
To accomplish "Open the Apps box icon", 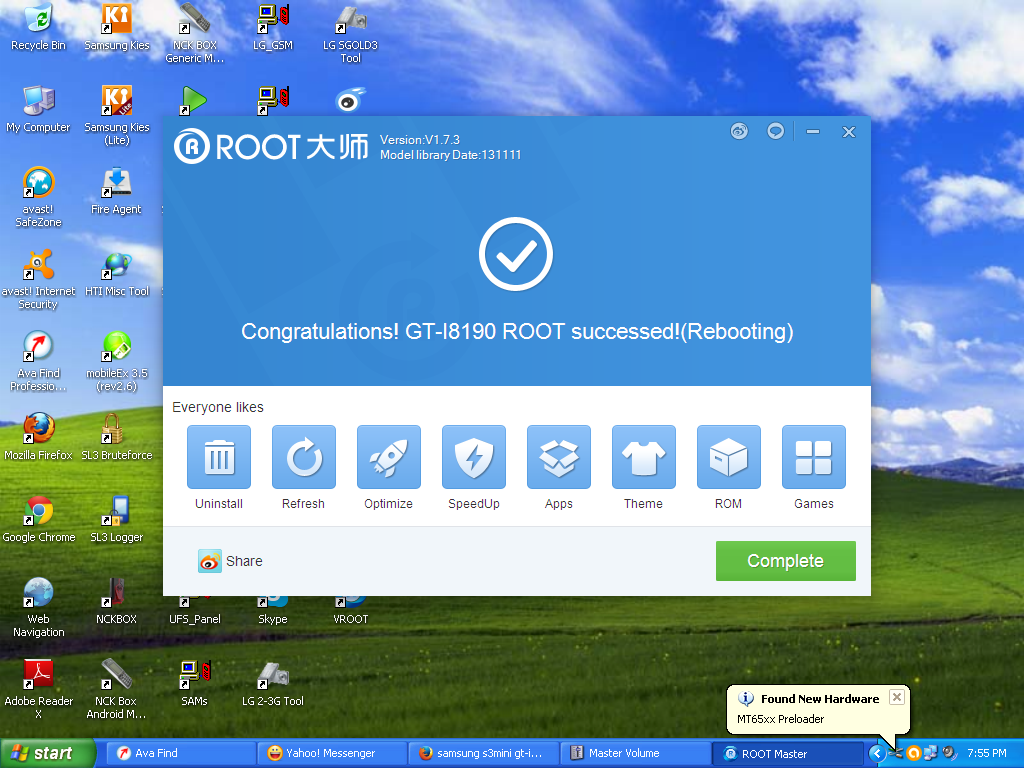I will tap(559, 458).
